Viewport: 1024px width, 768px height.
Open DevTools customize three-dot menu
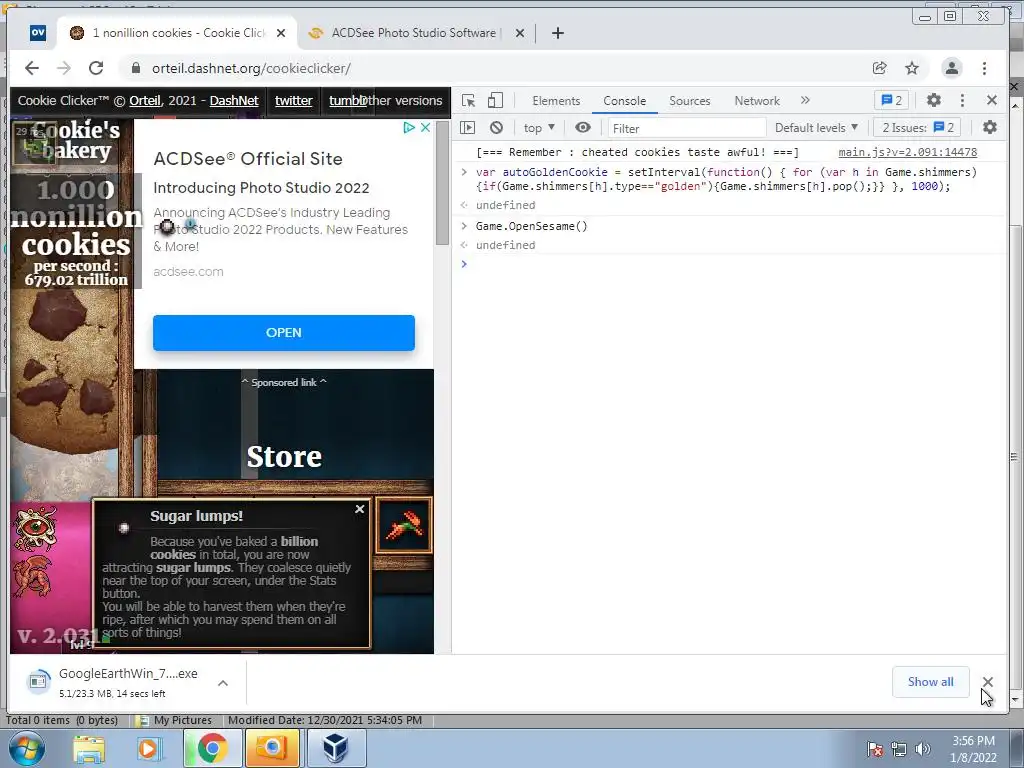(962, 100)
